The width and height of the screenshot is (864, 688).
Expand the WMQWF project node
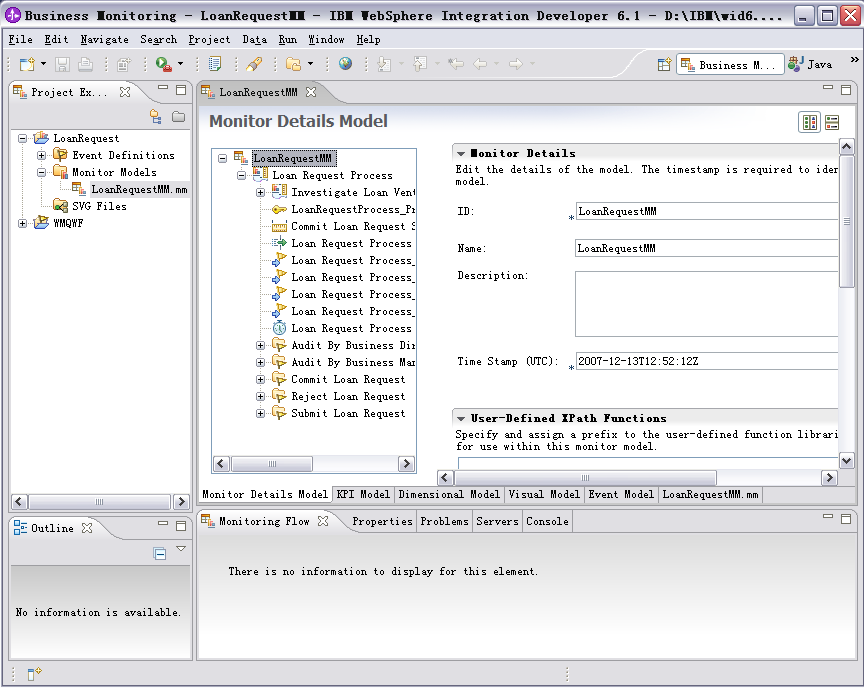pyautogui.click(x=22, y=223)
